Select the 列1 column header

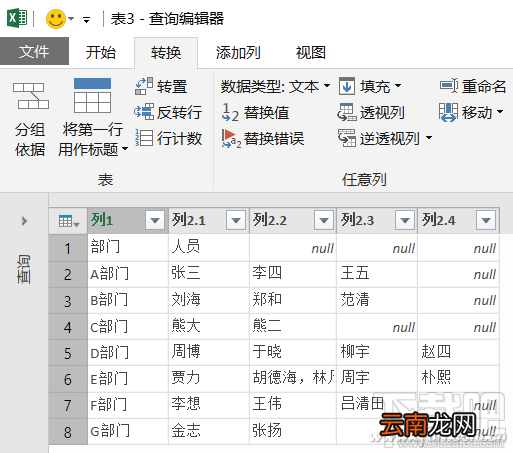[x=128, y=220]
